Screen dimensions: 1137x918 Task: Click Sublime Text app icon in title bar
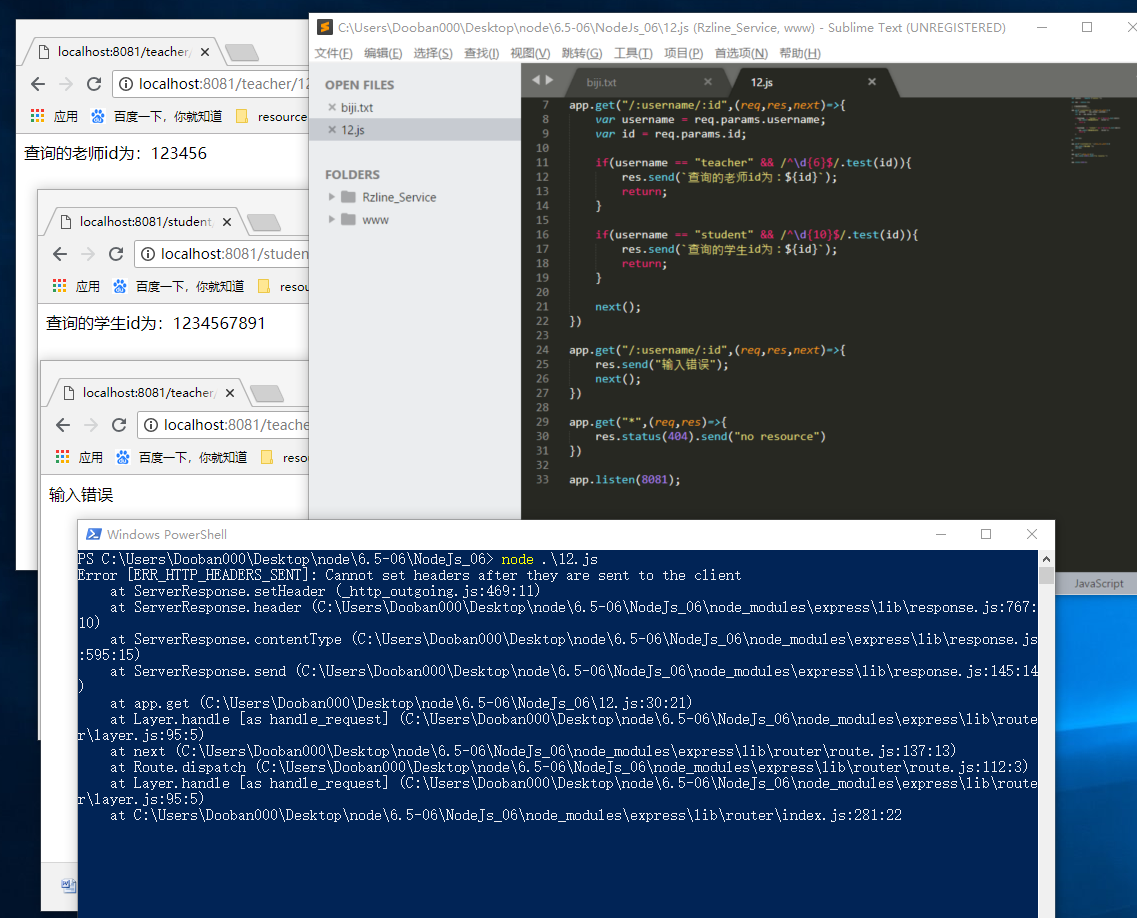click(x=325, y=28)
